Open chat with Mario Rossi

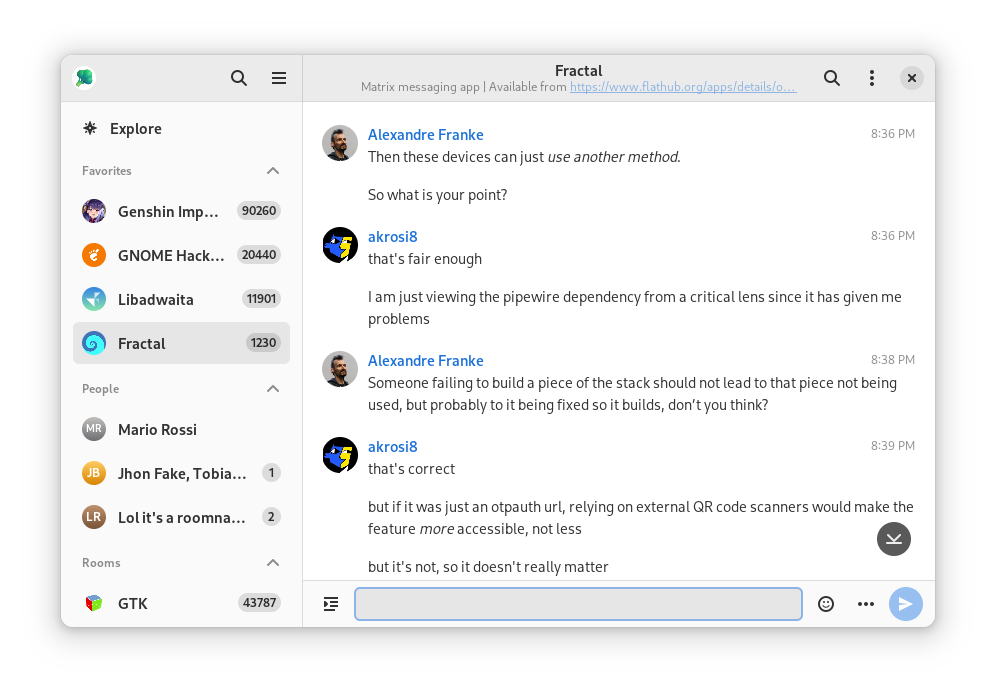click(157, 429)
